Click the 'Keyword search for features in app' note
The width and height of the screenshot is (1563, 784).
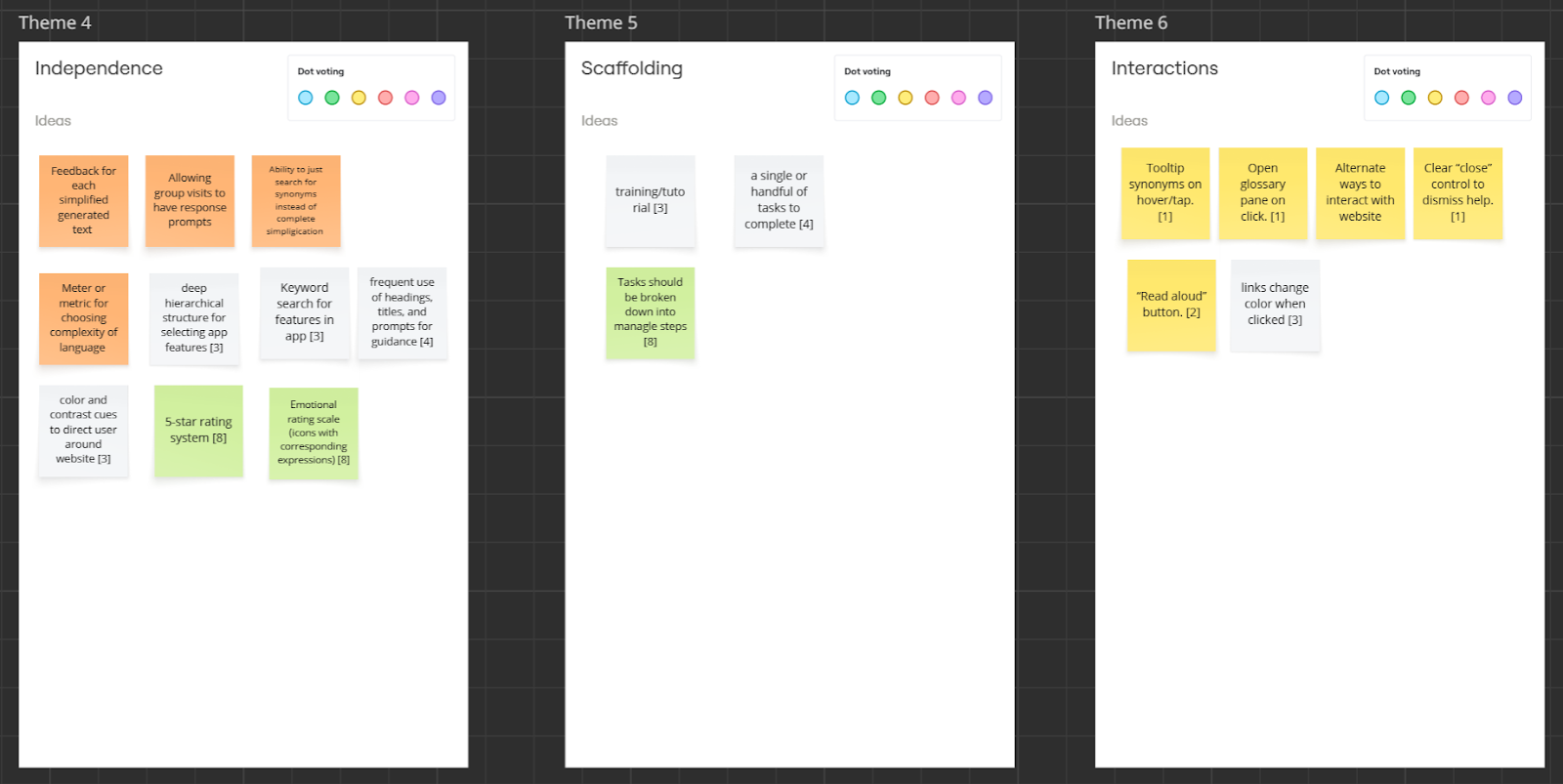point(304,312)
